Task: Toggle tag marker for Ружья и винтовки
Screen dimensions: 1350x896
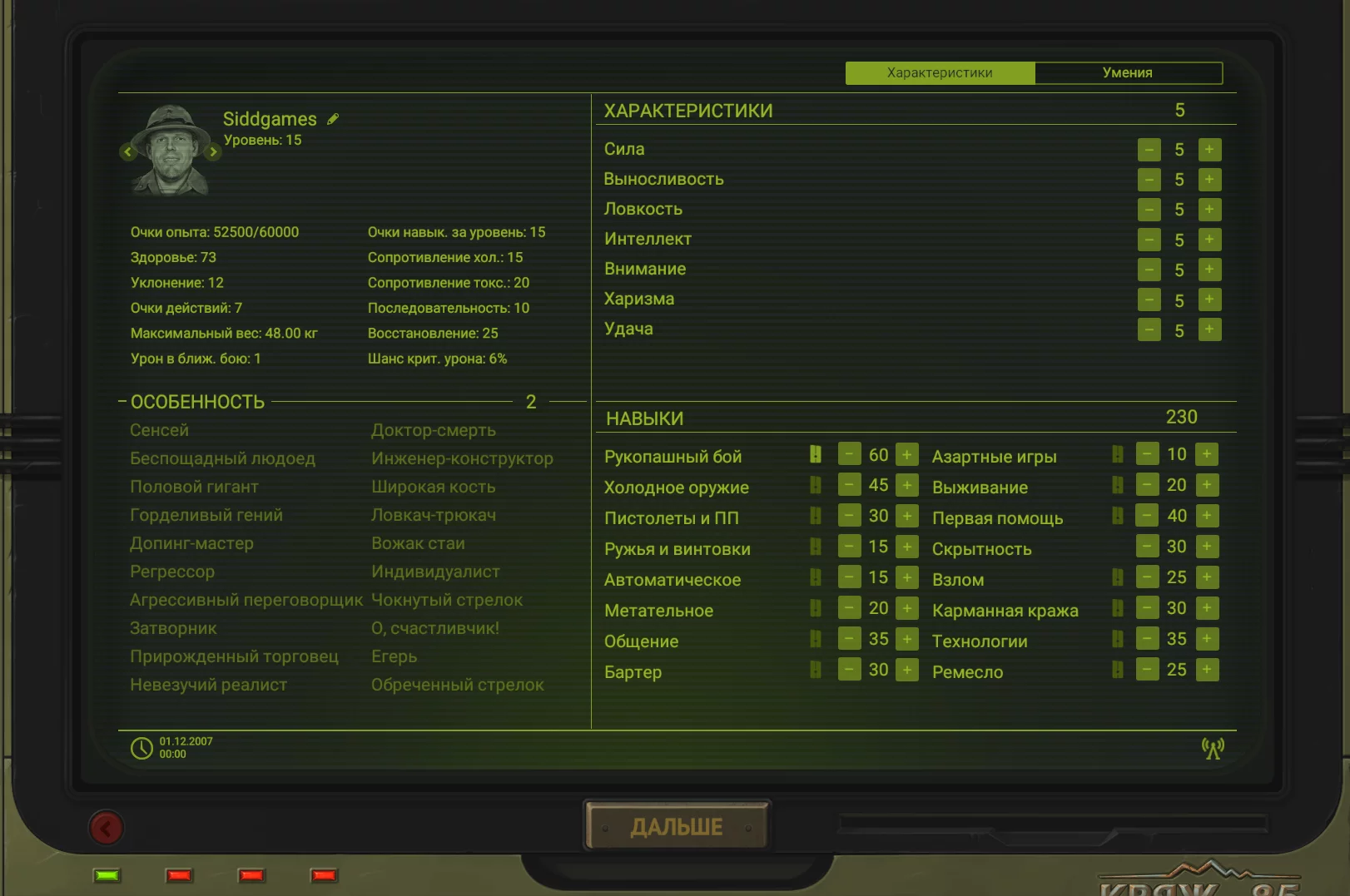Action: 816,547
